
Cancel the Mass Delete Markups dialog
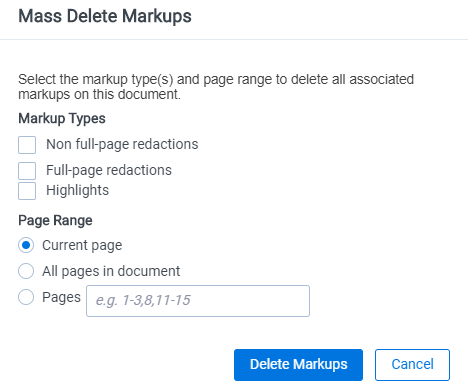412,365
